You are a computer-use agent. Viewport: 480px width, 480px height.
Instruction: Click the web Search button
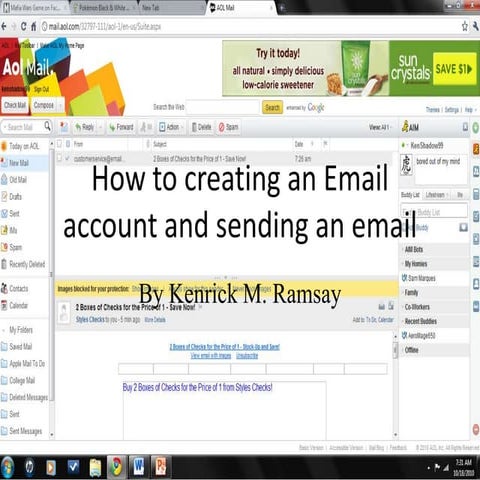(x=272, y=107)
